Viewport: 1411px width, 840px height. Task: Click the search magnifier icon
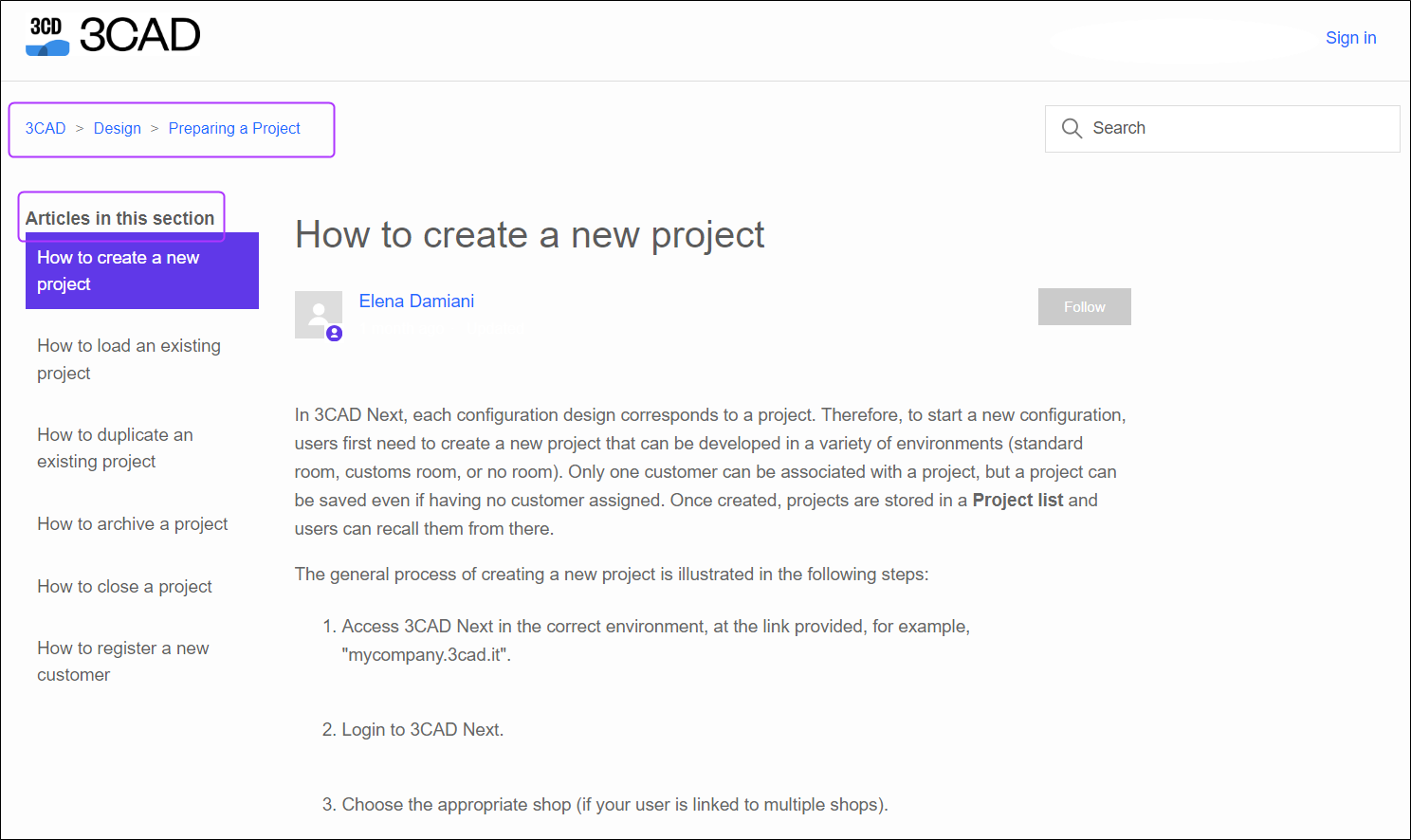[1072, 128]
